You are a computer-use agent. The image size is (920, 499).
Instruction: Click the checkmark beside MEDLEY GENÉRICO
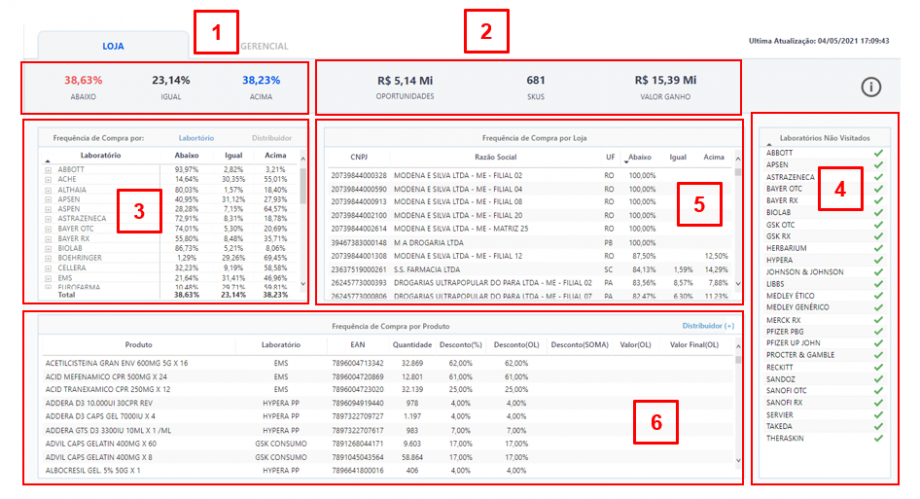(877, 308)
